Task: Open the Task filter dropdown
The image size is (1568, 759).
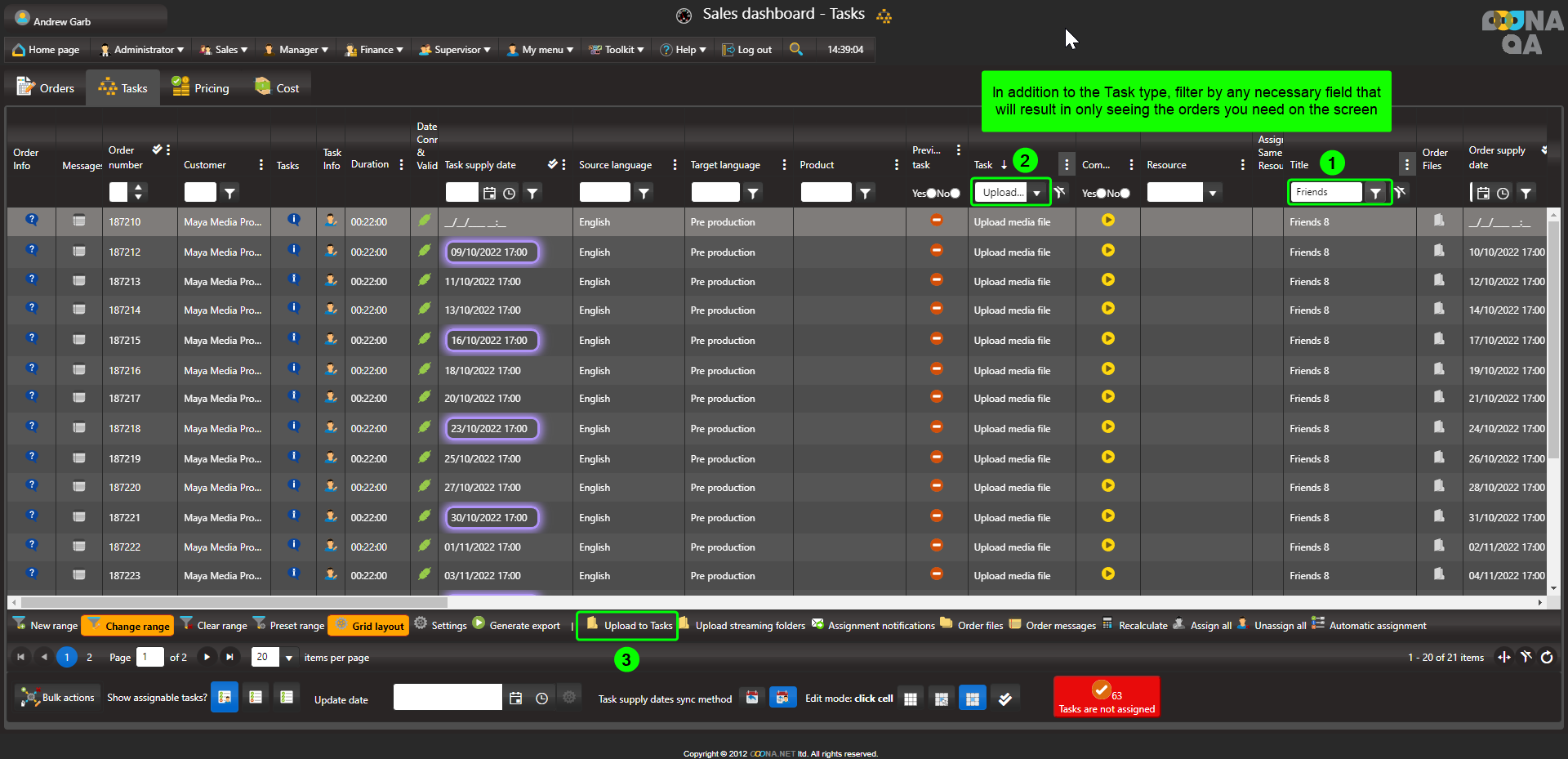Action: 1036,193
